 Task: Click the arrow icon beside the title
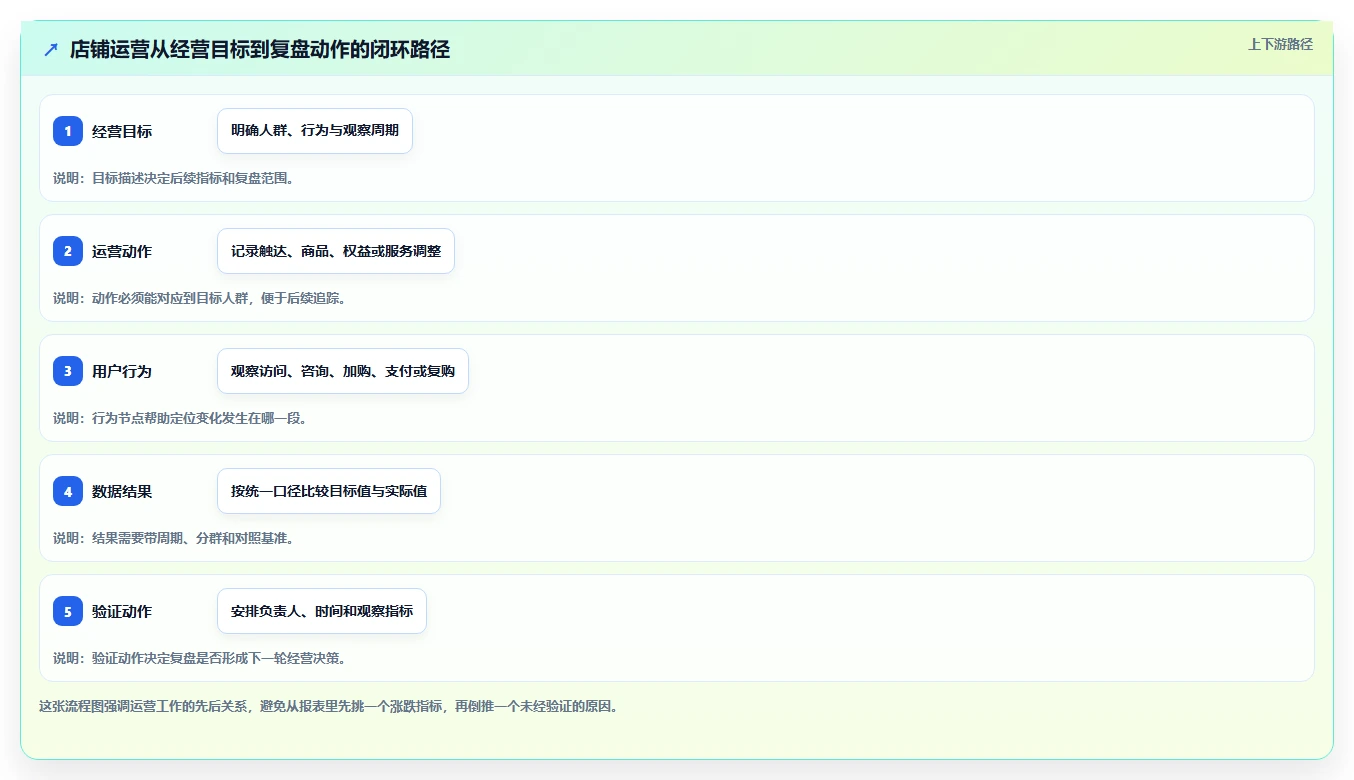tap(51, 50)
